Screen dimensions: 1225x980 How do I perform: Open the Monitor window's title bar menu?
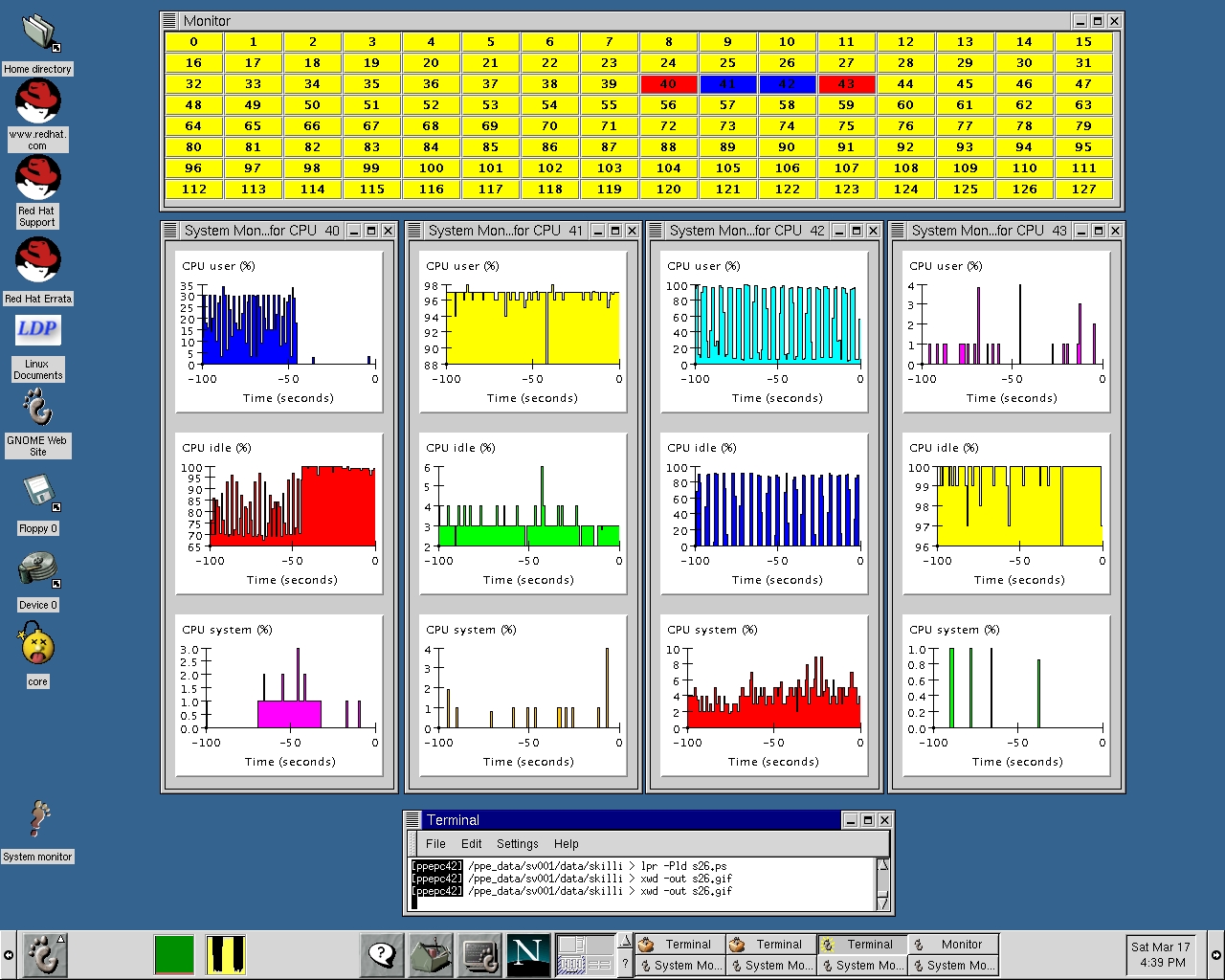tap(169, 21)
